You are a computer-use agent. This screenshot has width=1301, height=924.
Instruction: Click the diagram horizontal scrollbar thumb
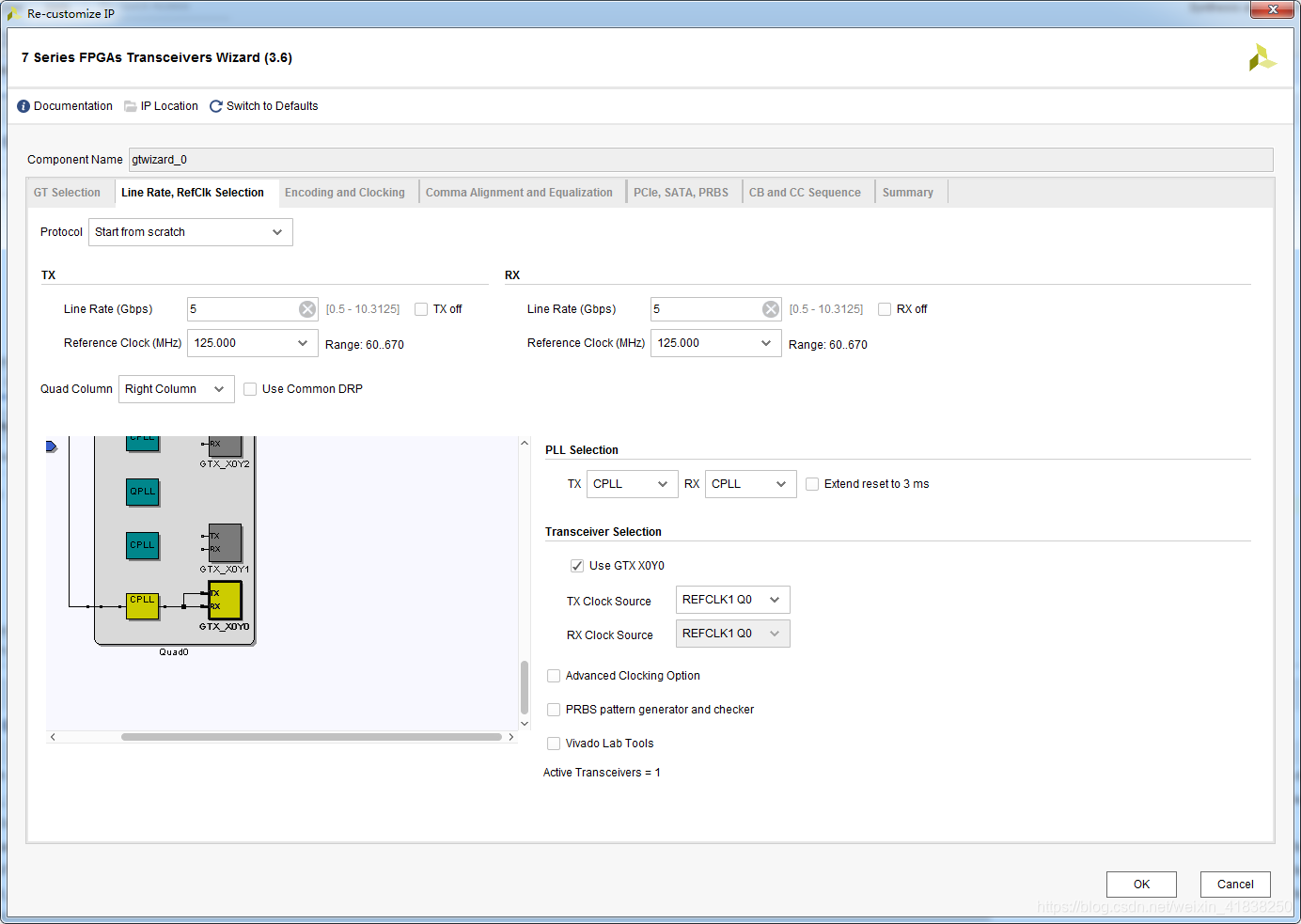[x=311, y=737]
